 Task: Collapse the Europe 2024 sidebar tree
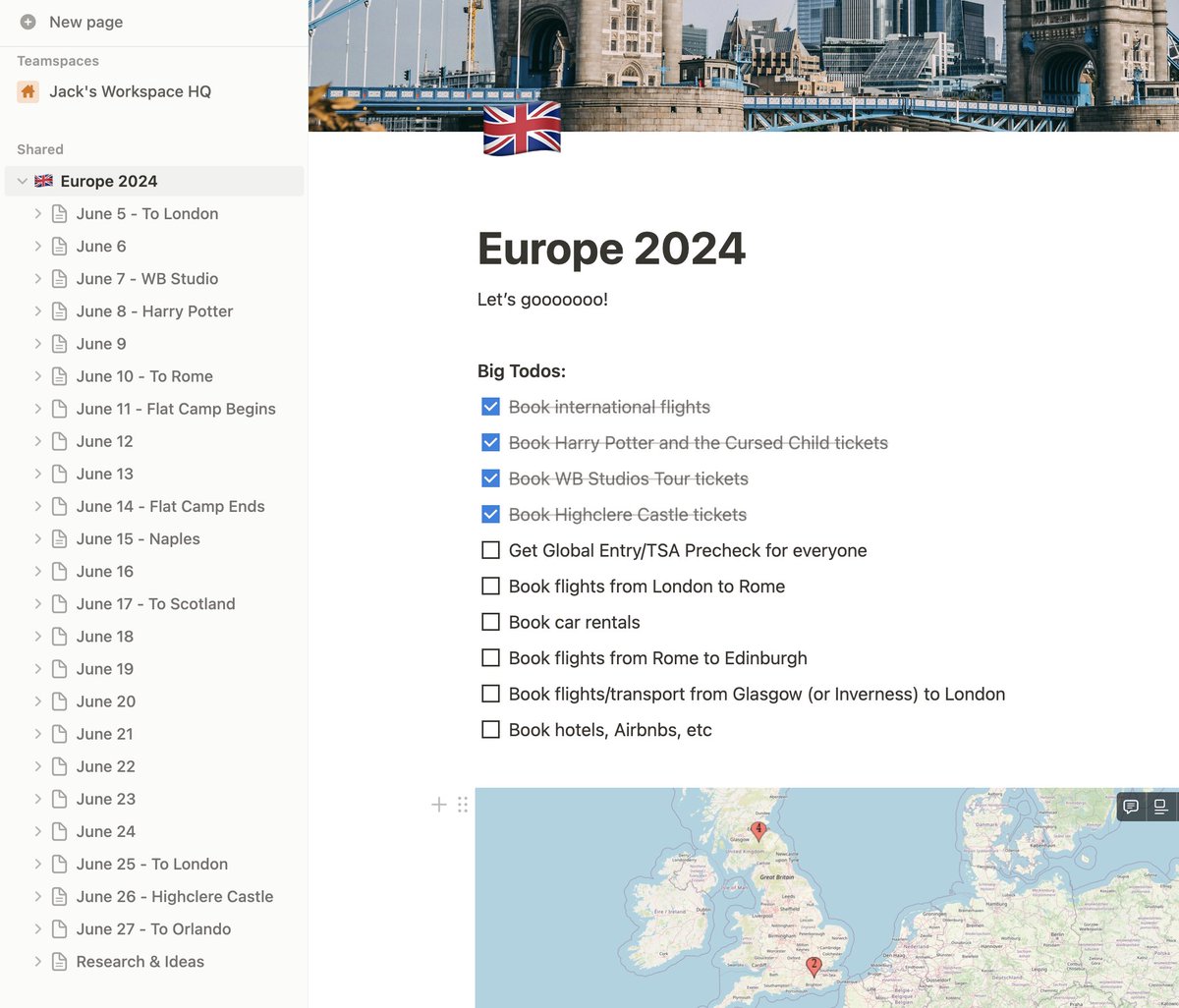[22, 181]
